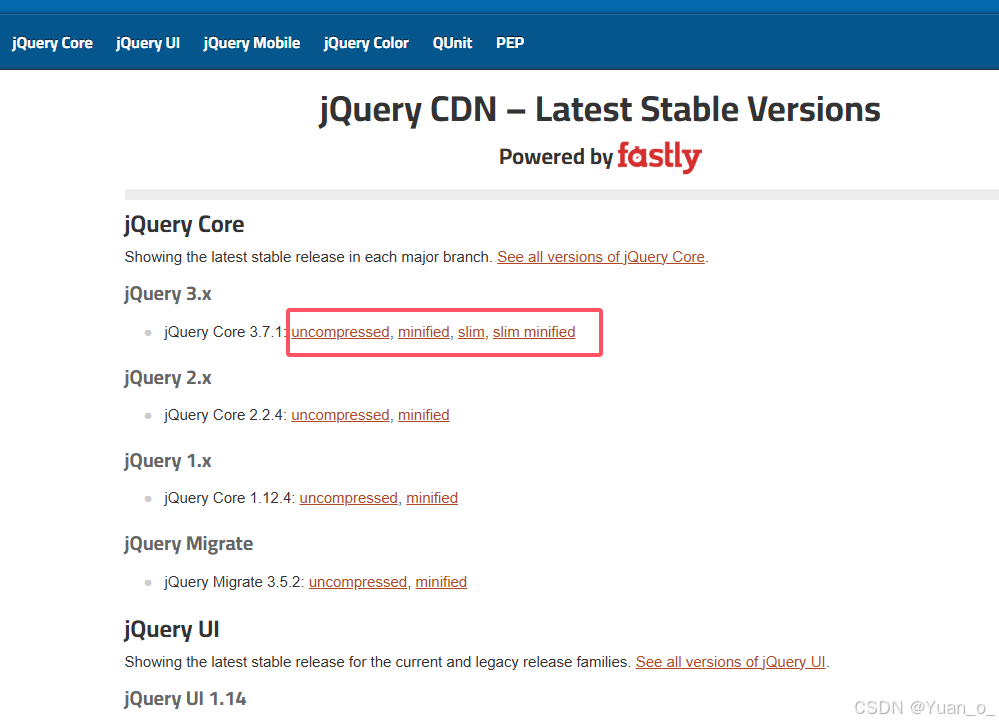Open the jQuery Mobile nav item
The height and width of the screenshot is (725, 999).
click(252, 43)
